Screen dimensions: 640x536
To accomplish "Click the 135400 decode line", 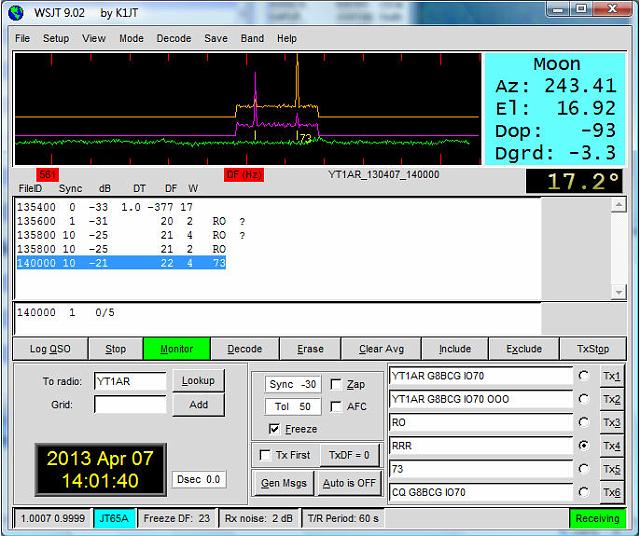I will [x=105, y=207].
